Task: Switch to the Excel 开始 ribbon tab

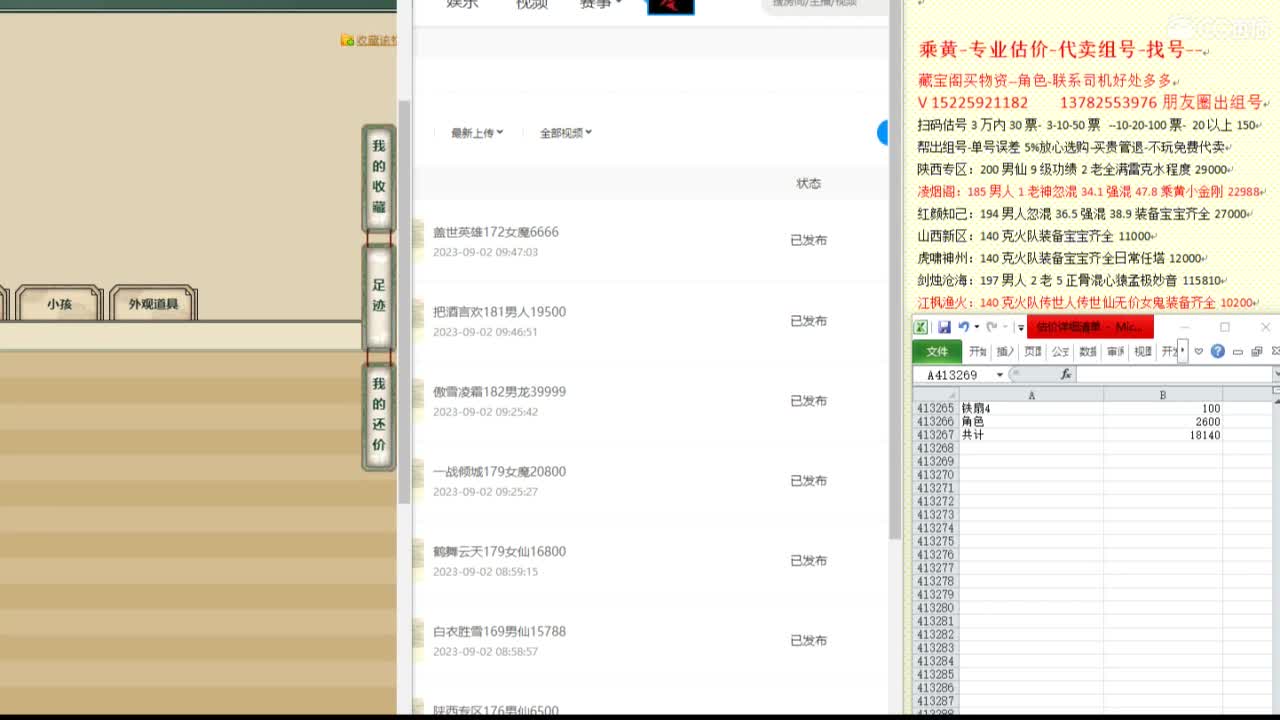Action: pos(977,352)
